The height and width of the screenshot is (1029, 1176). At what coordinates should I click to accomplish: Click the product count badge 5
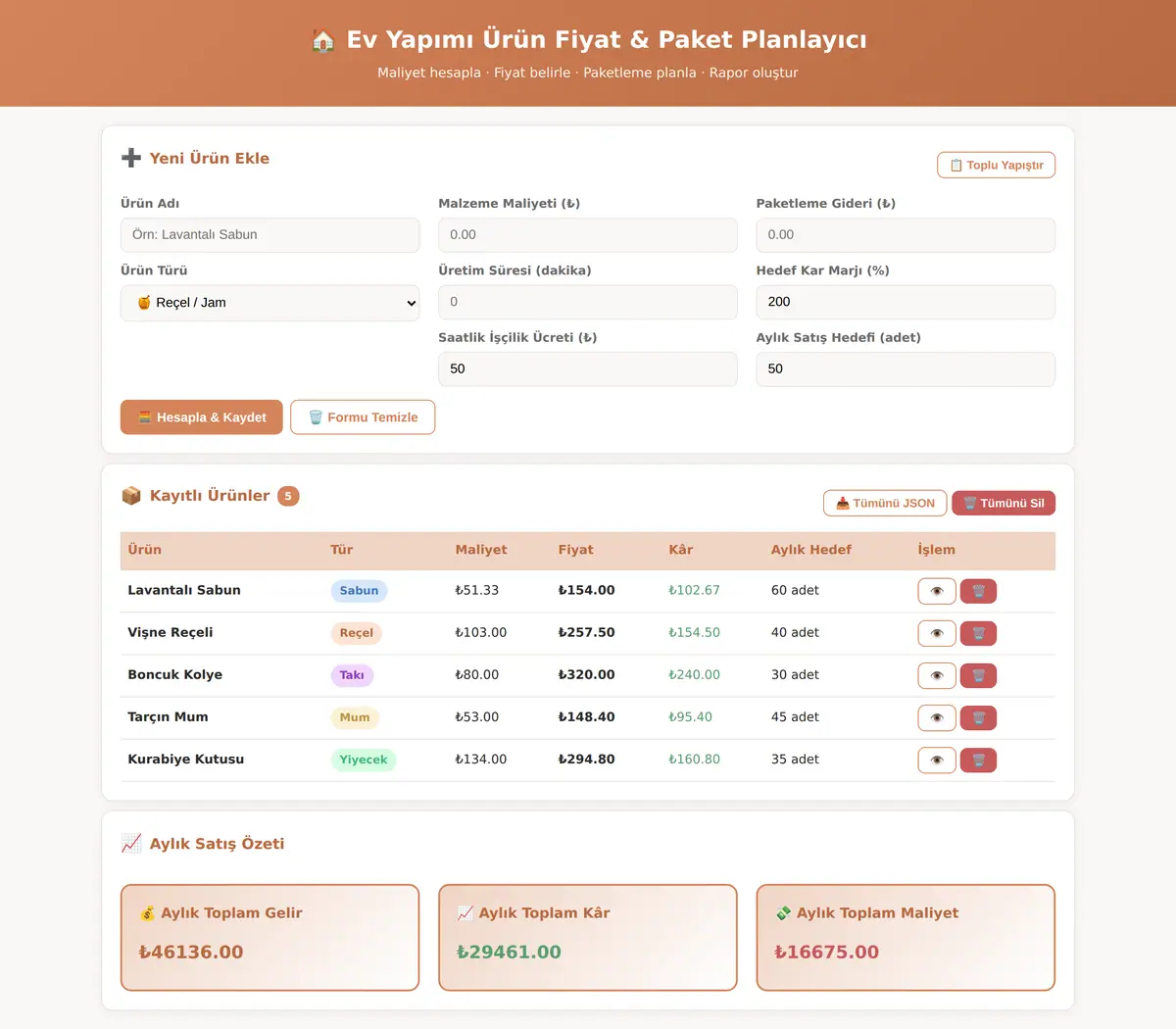288,497
